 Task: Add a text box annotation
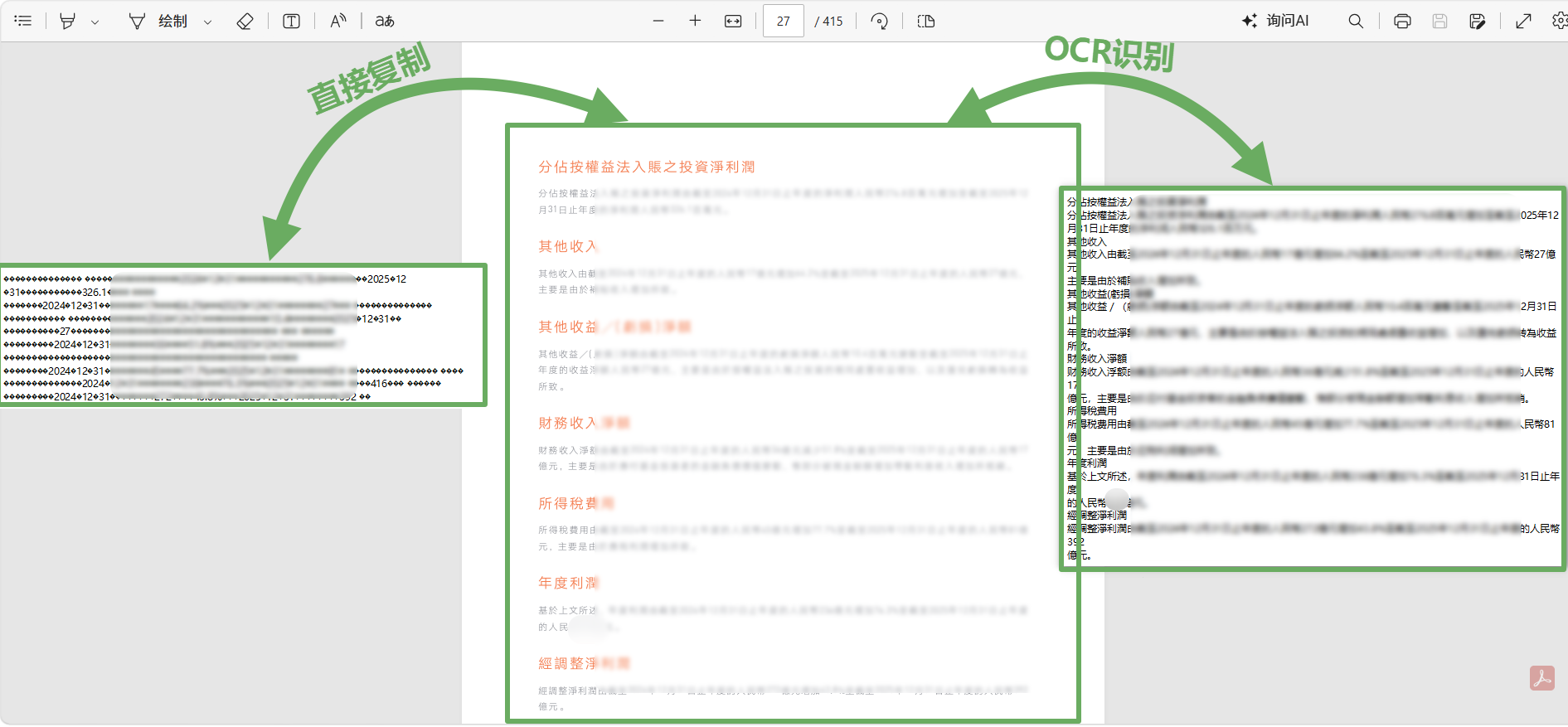click(x=291, y=21)
